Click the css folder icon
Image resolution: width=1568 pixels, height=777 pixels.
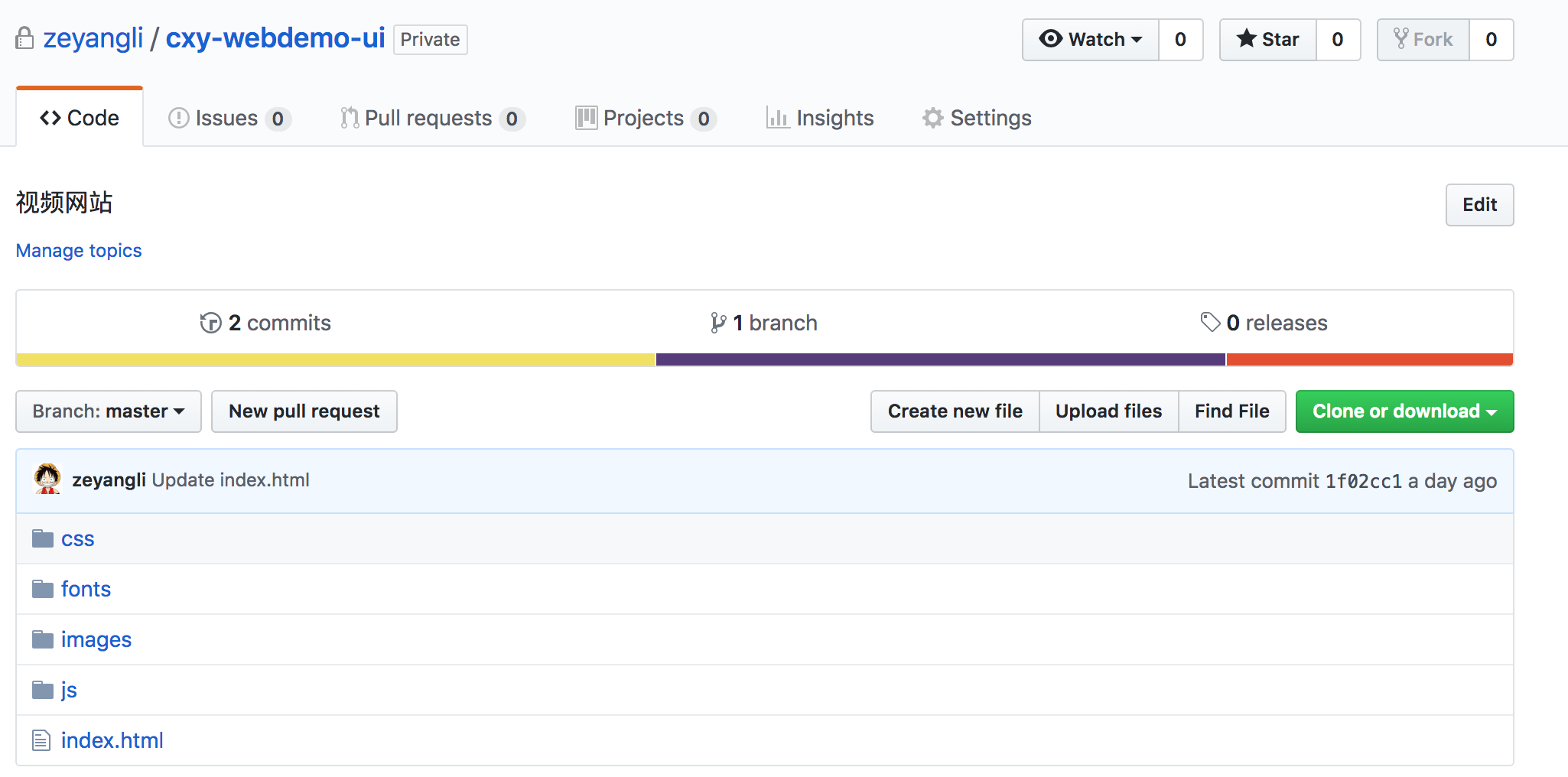pos(42,539)
